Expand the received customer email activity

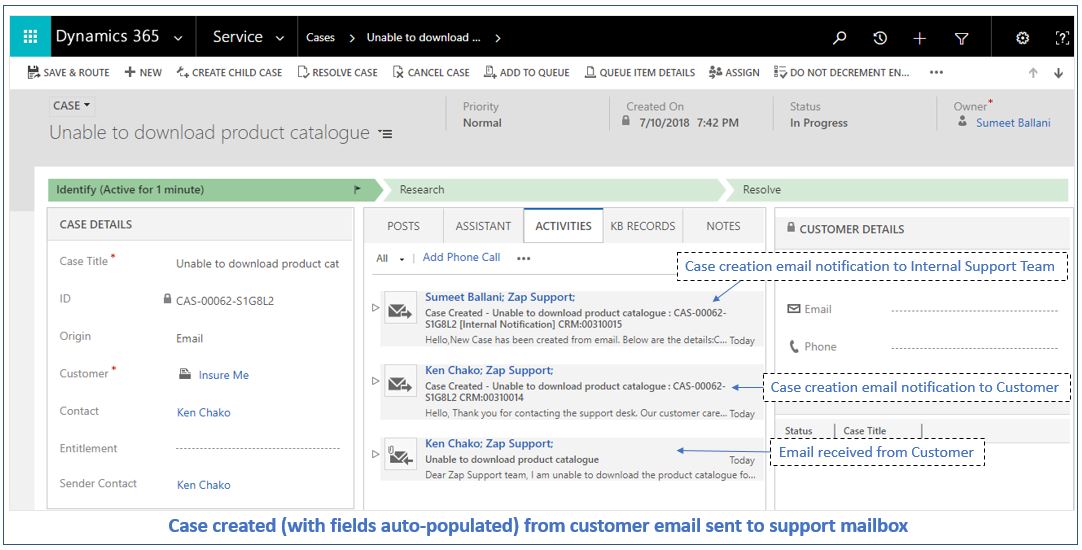pos(375,454)
